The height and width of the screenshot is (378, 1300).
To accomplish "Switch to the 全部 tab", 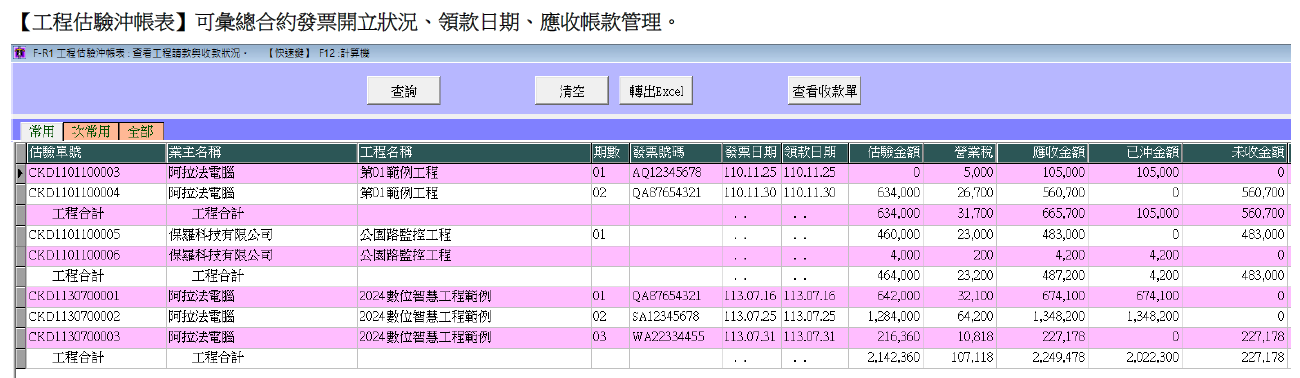I will click(141, 131).
